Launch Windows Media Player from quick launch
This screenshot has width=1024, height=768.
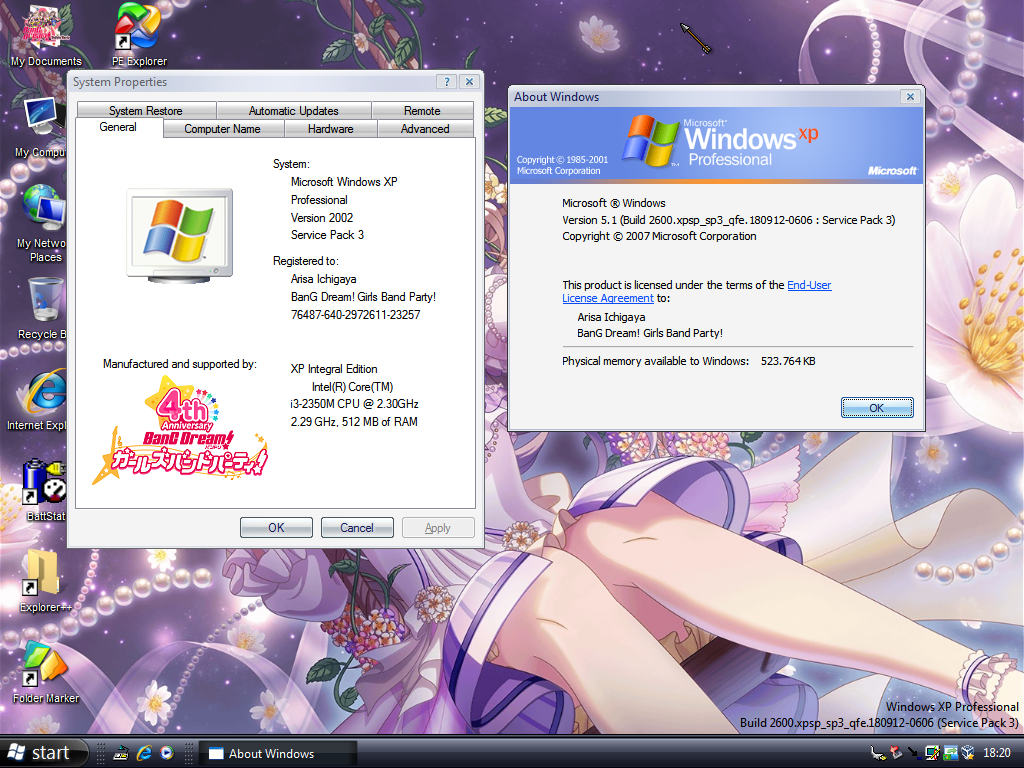coord(167,753)
